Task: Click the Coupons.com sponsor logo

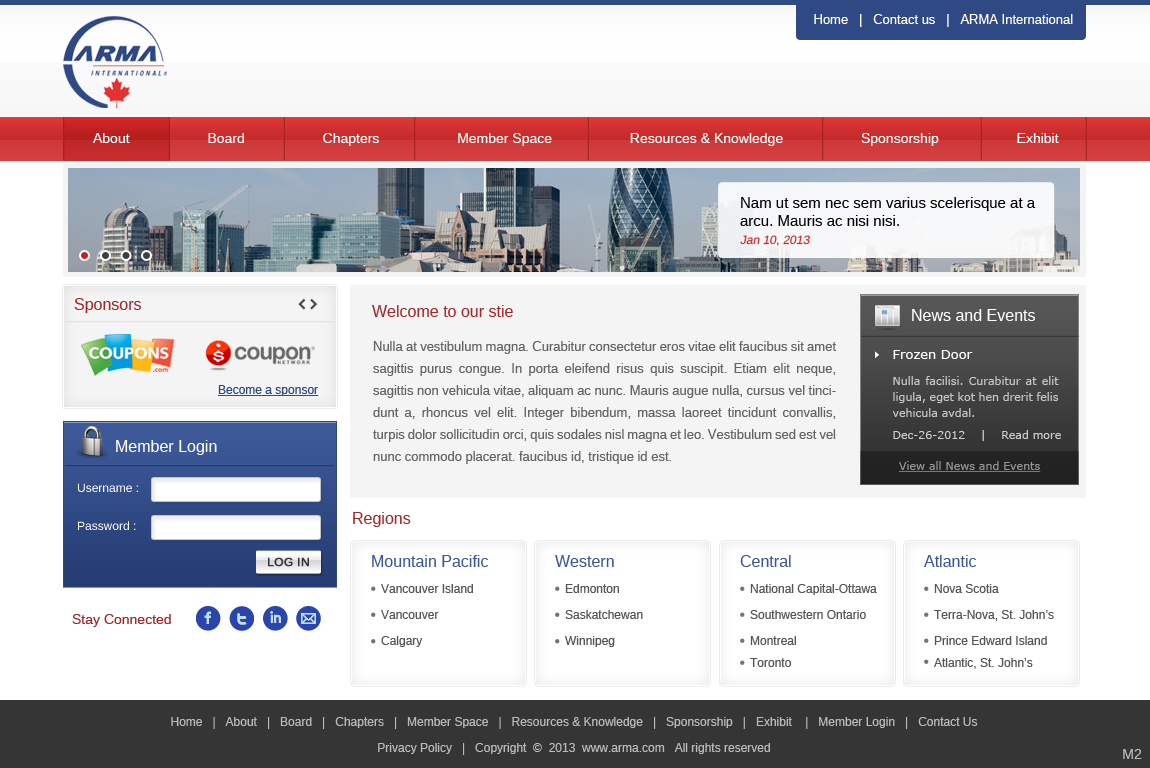Action: (128, 355)
